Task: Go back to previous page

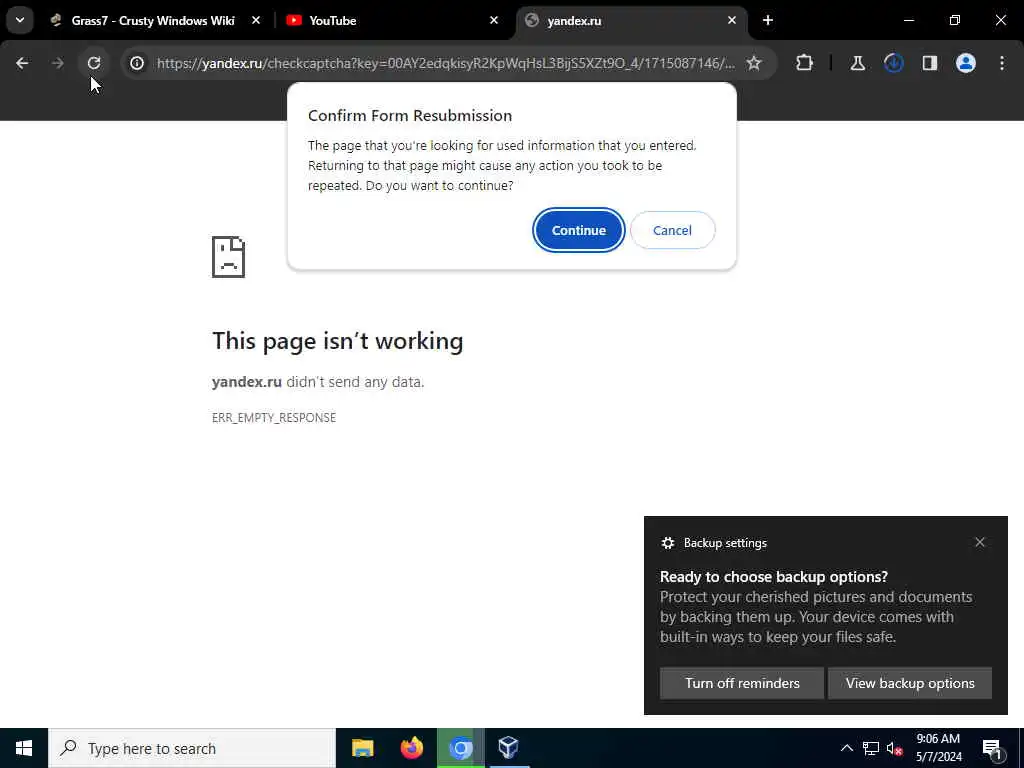Action: tap(22, 63)
